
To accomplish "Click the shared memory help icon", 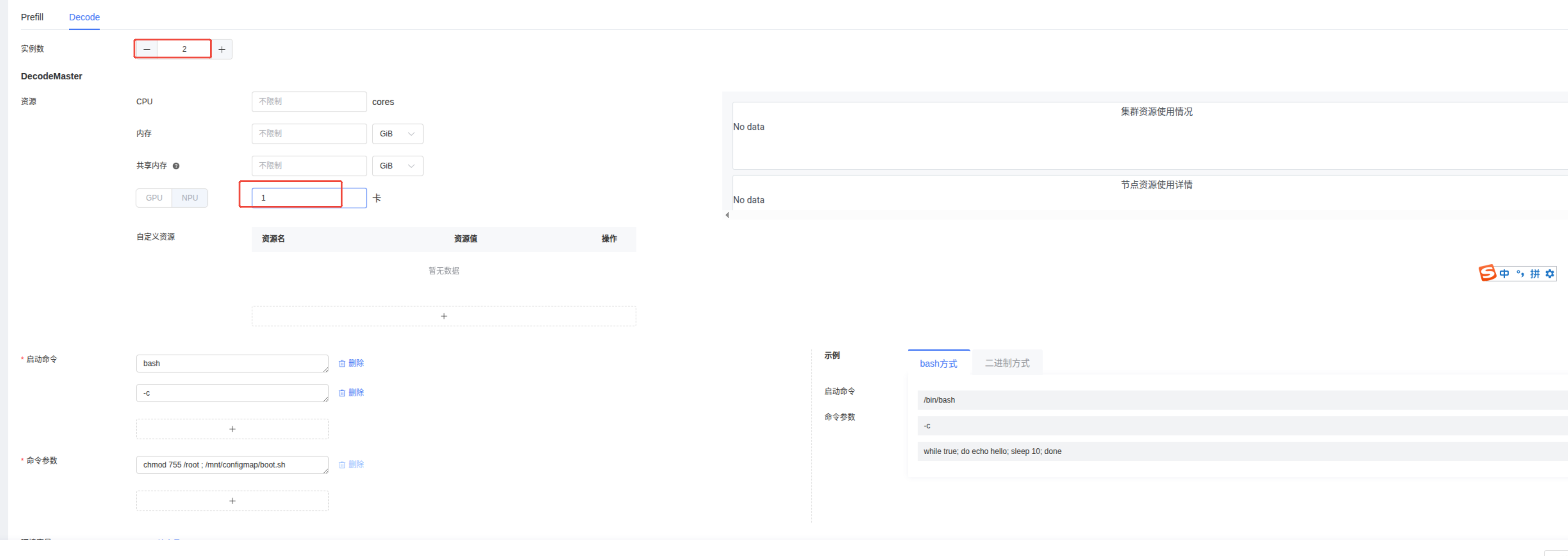I will pos(176,166).
